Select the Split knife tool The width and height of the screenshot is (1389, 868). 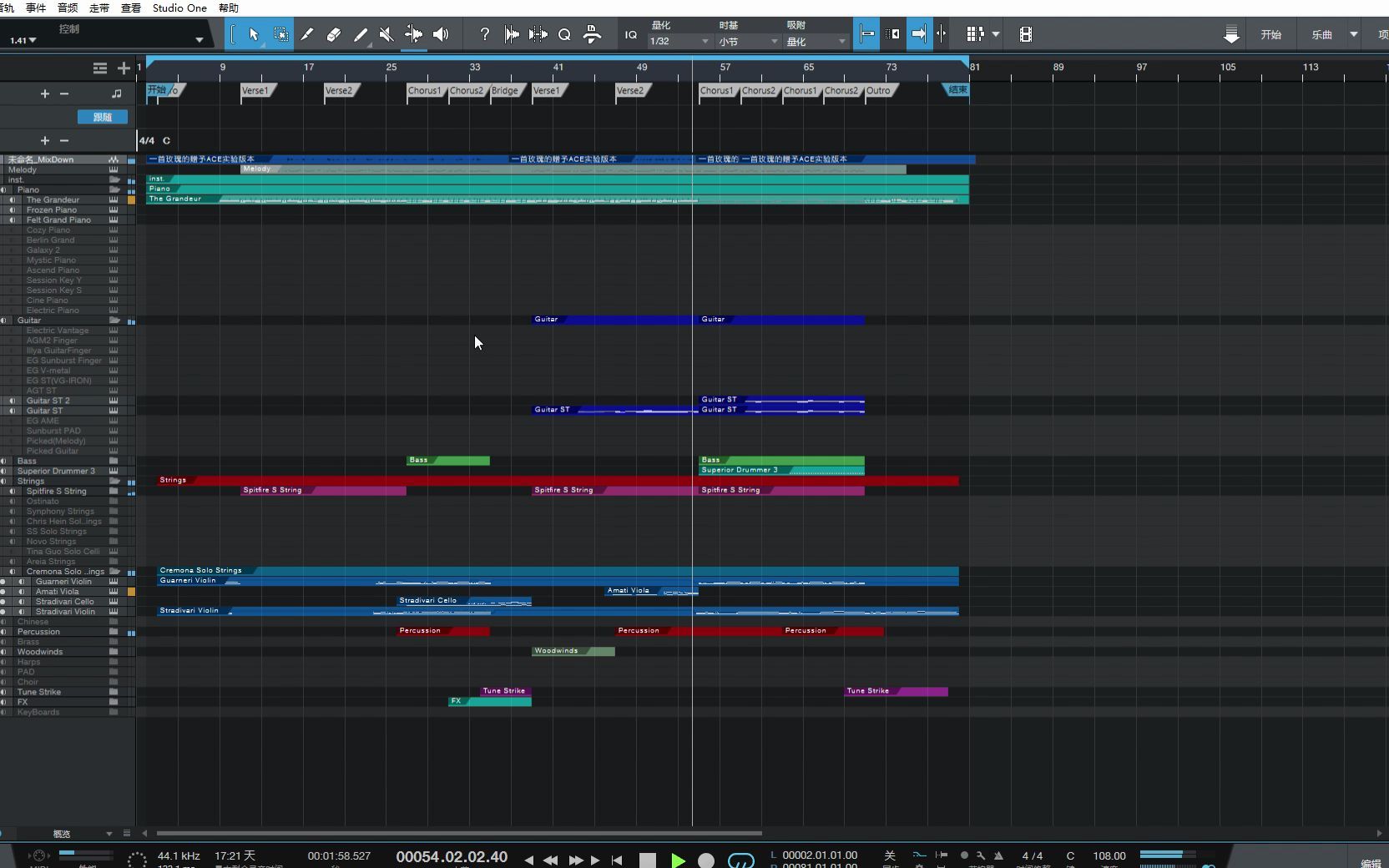(307, 34)
